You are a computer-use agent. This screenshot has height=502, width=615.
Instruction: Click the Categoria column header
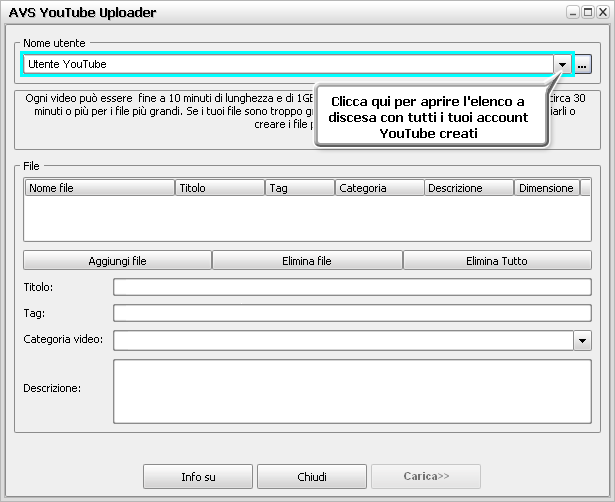tap(380, 188)
